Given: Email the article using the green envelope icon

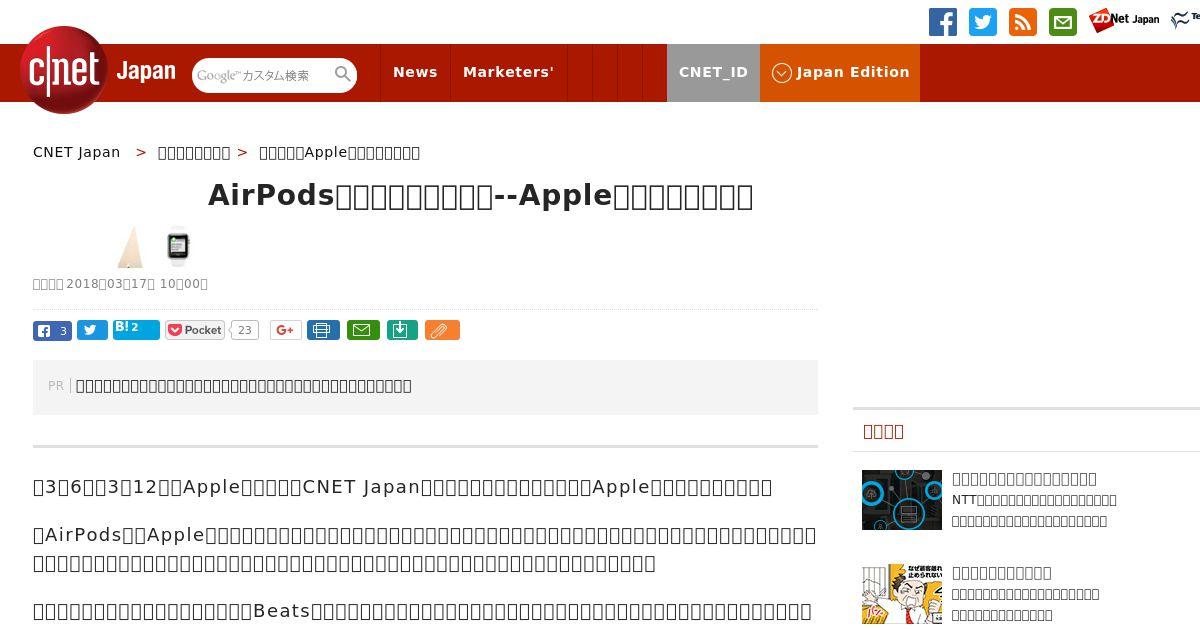Looking at the screenshot, I should tap(363, 330).
